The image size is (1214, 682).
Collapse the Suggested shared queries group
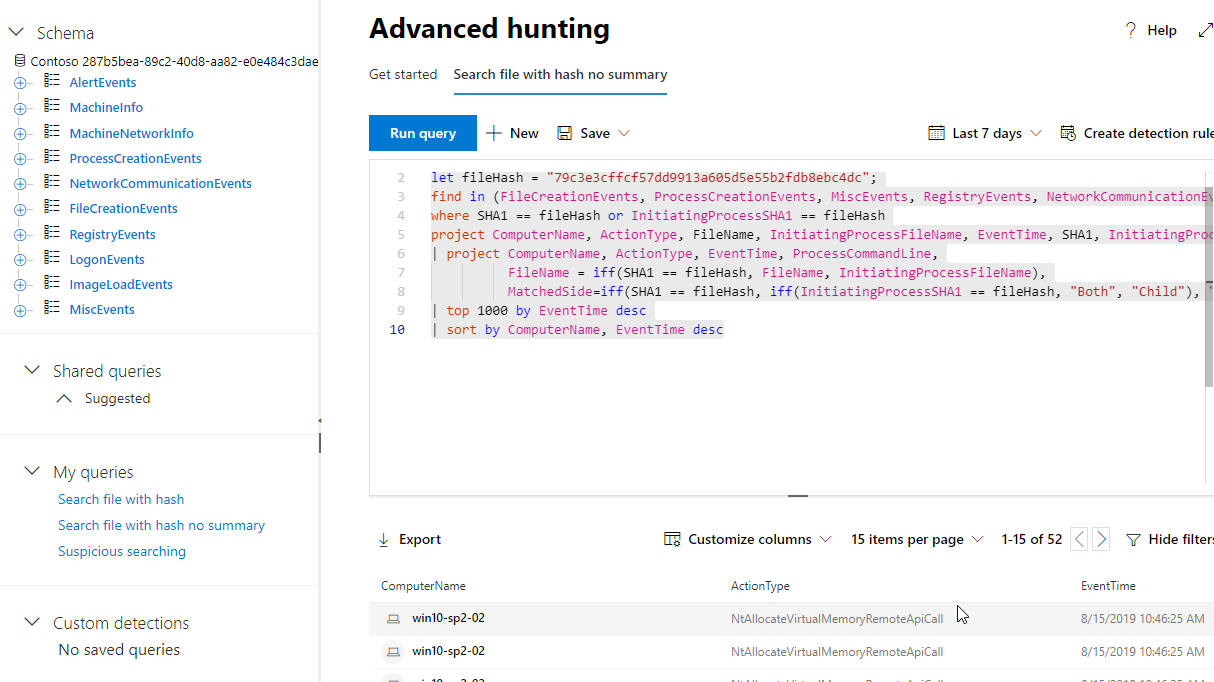tap(64, 399)
